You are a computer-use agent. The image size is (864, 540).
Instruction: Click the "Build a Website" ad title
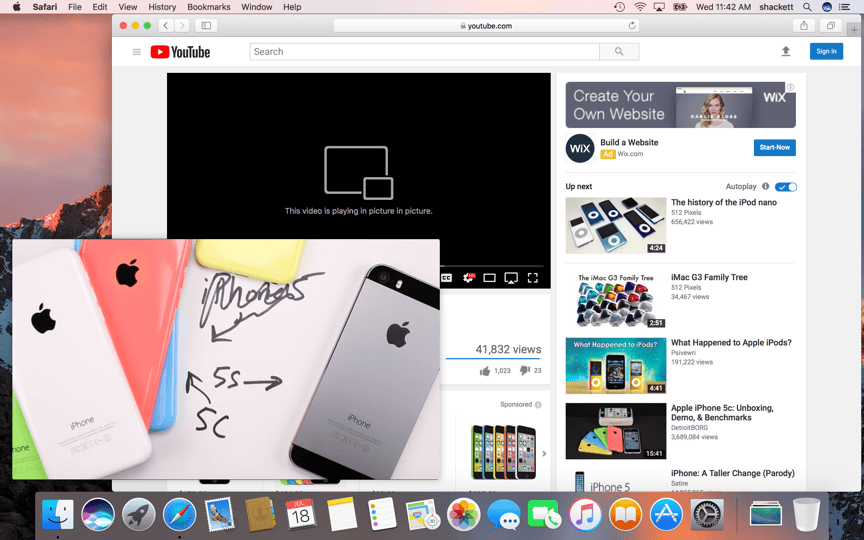[629, 142]
